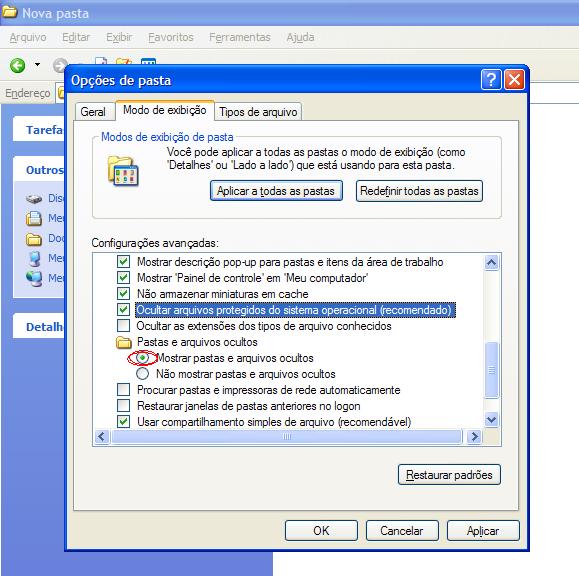This screenshot has width=579, height=576.
Task: Click the 'Aplicar a todas as pastas' button
Action: pyautogui.click(x=276, y=191)
